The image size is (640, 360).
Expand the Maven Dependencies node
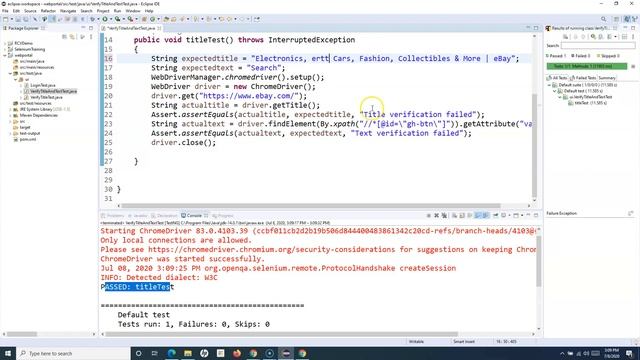[10, 116]
